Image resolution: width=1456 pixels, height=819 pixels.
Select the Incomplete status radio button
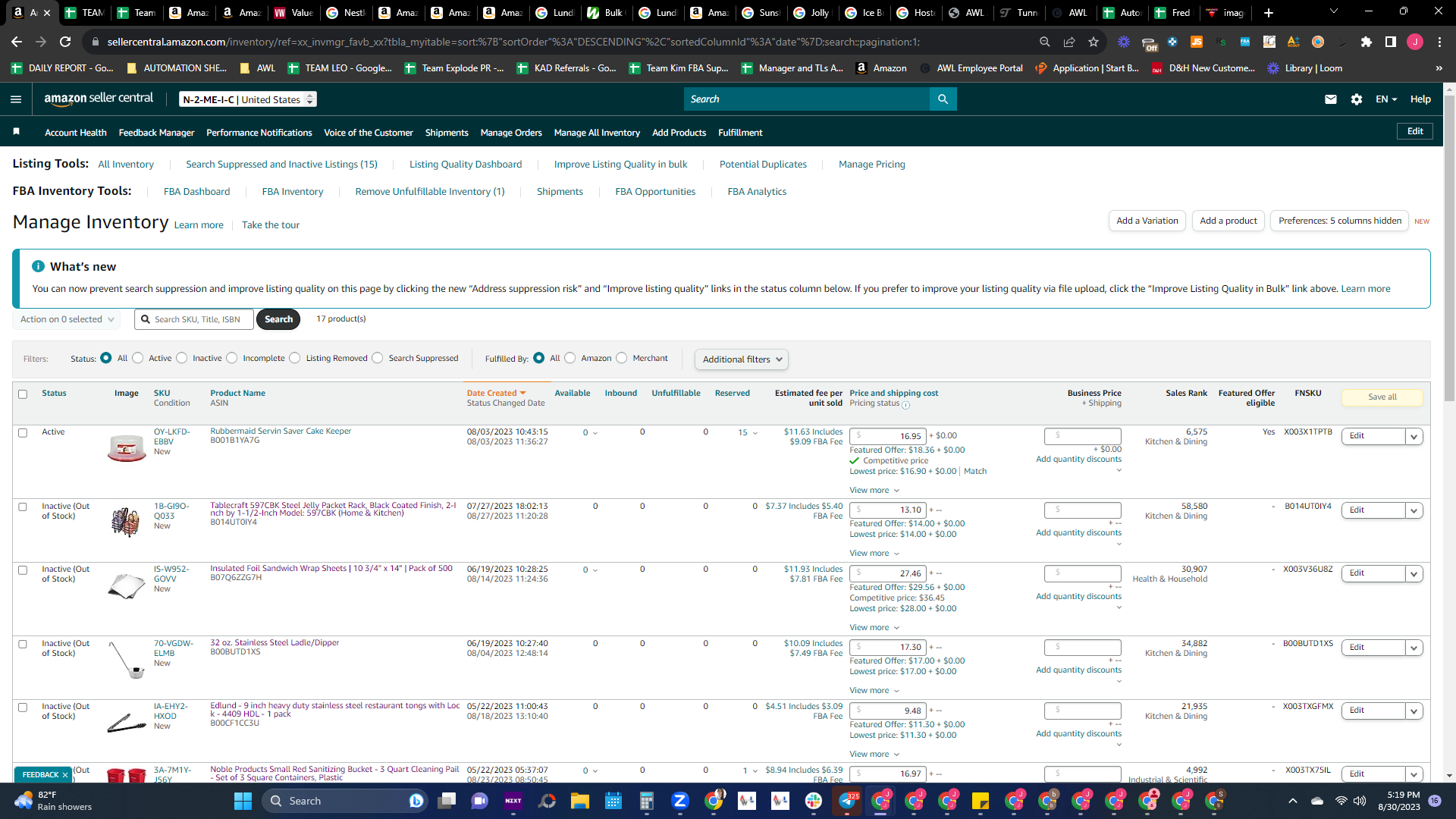coord(232,358)
